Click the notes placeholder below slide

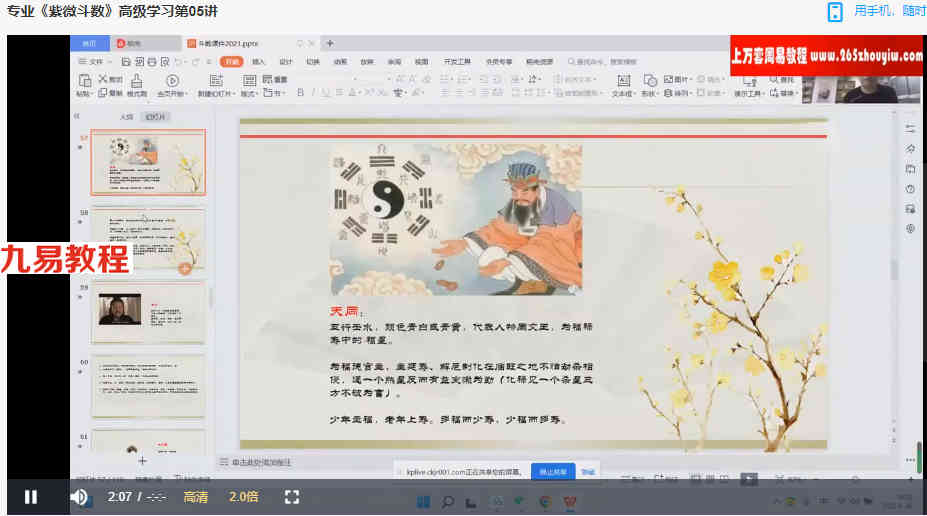(260, 462)
